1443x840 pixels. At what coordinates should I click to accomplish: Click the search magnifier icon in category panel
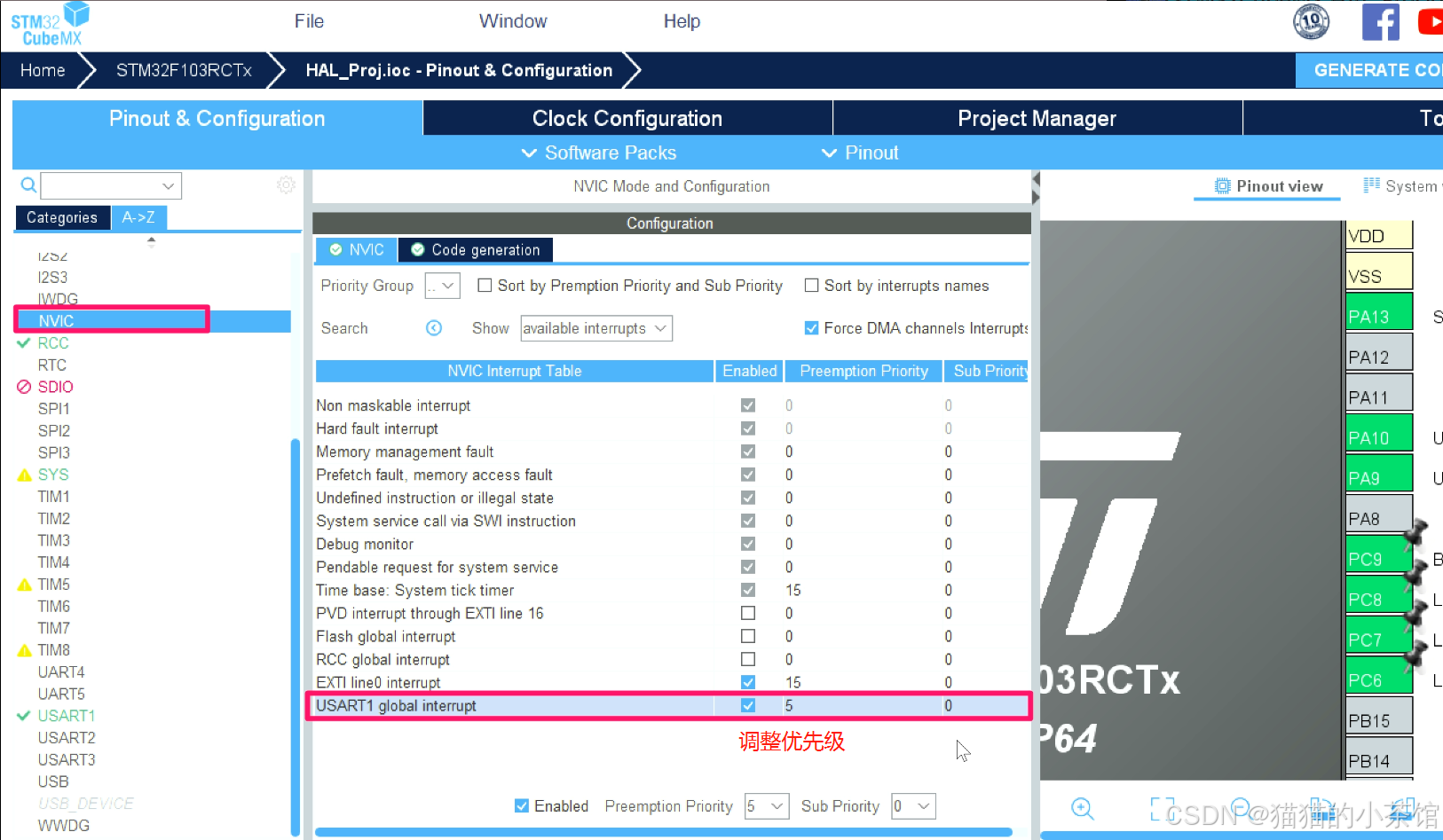(x=28, y=185)
